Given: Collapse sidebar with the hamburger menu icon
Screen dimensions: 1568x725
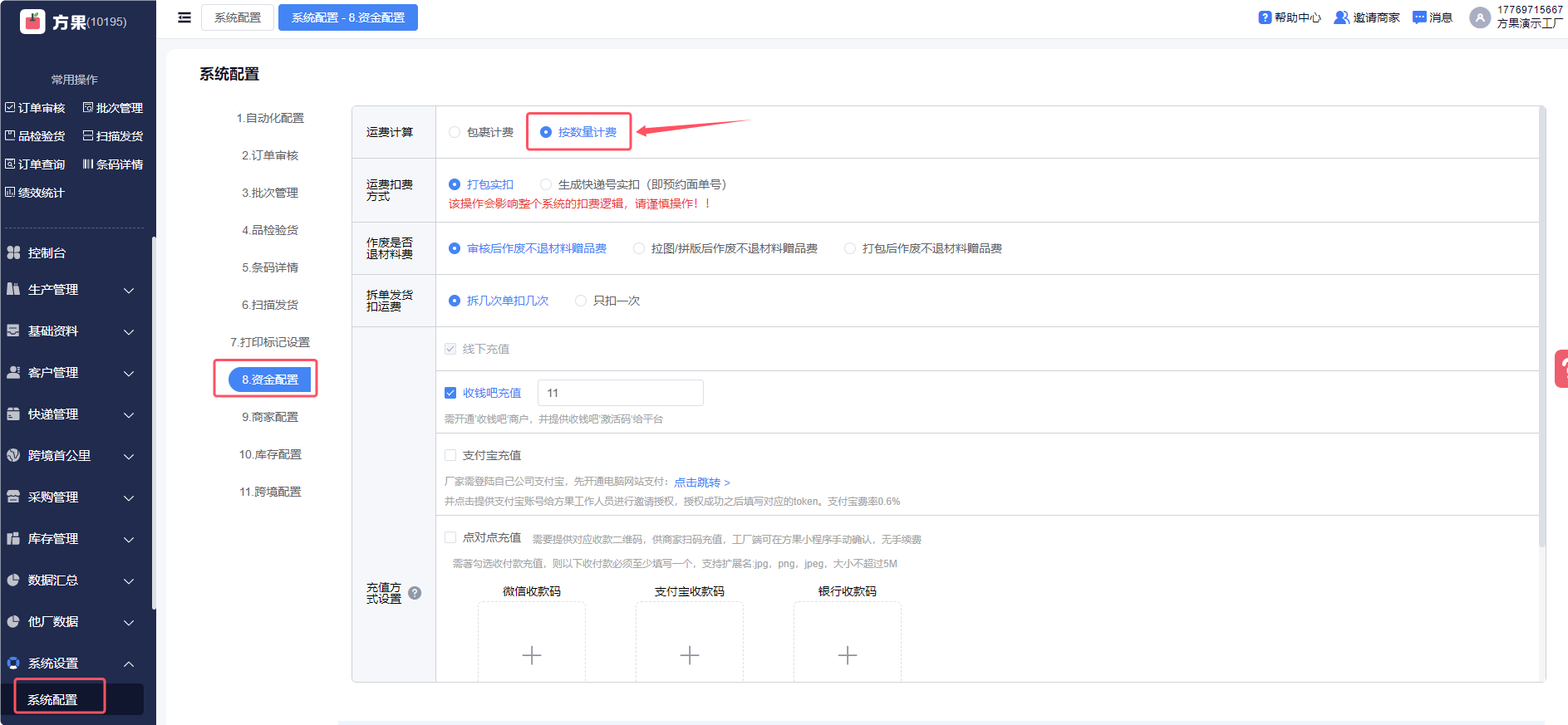Looking at the screenshot, I should pos(184,17).
